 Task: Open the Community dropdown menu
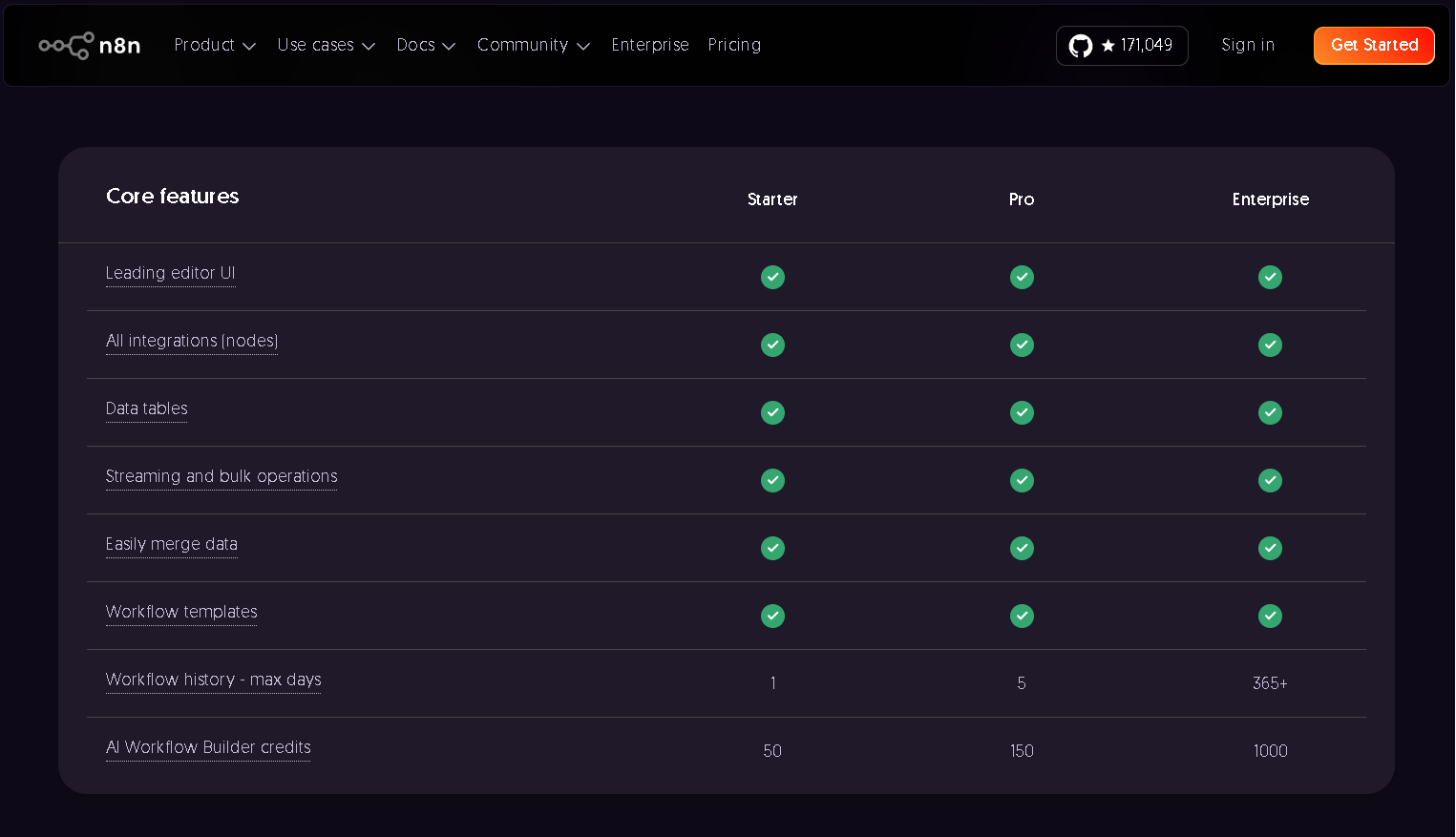tap(534, 45)
